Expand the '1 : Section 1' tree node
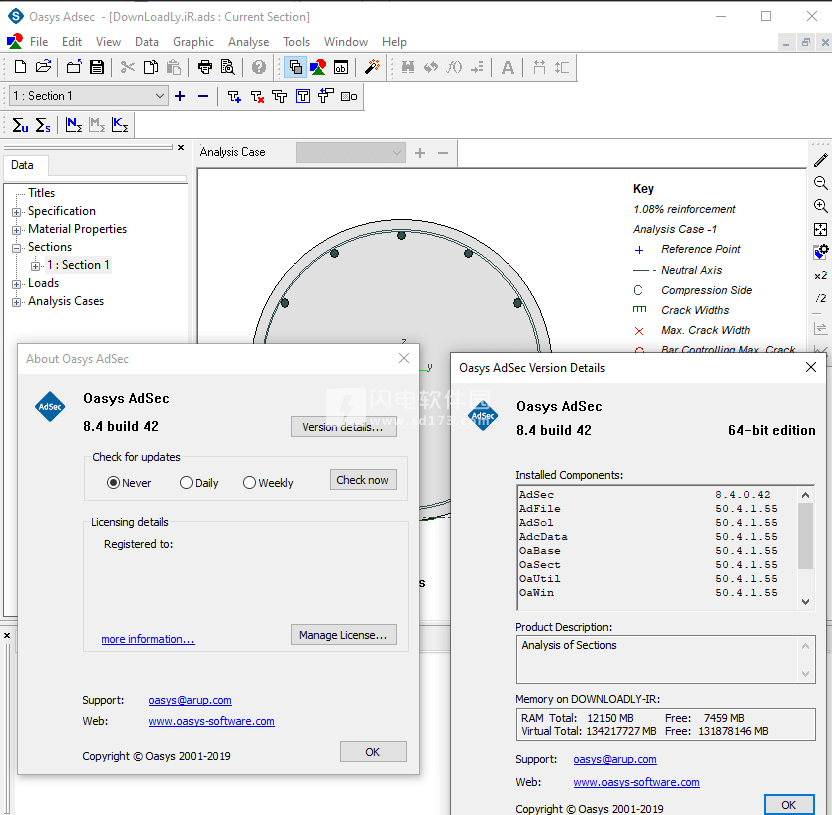832x815 pixels. (35, 266)
